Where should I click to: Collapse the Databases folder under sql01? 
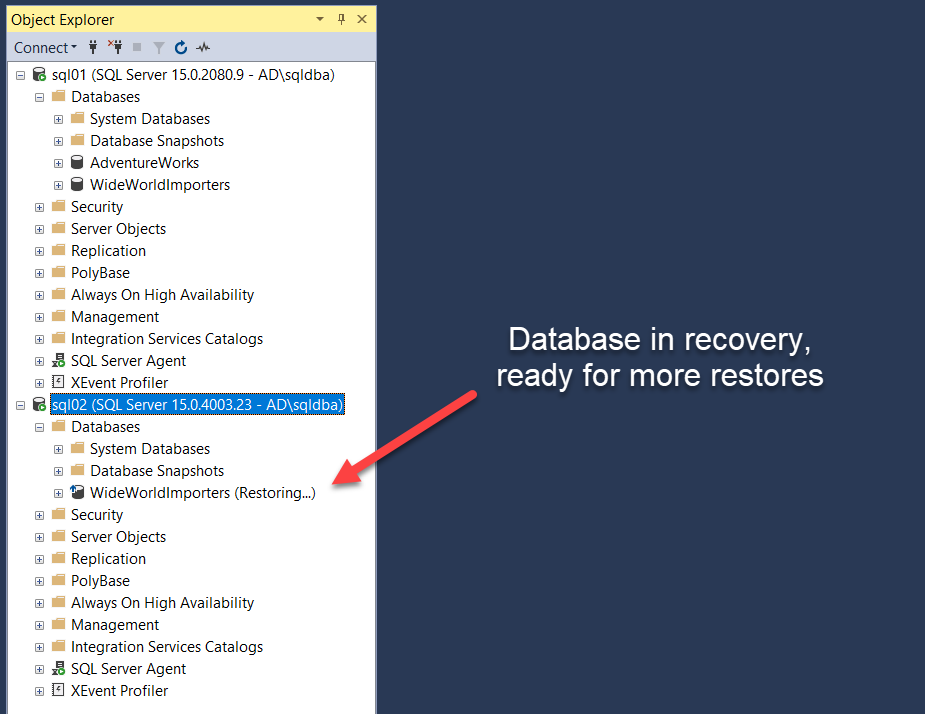coord(40,97)
